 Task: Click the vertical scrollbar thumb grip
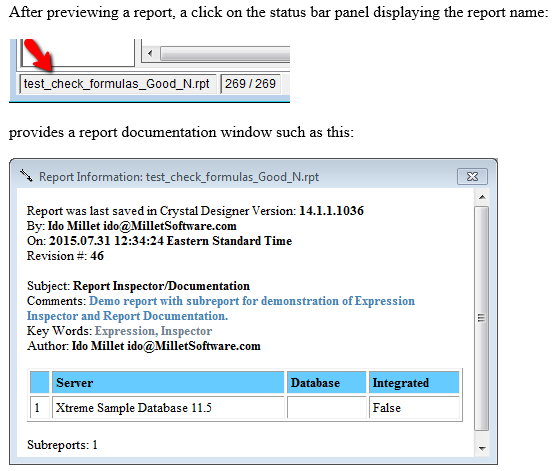click(x=481, y=318)
